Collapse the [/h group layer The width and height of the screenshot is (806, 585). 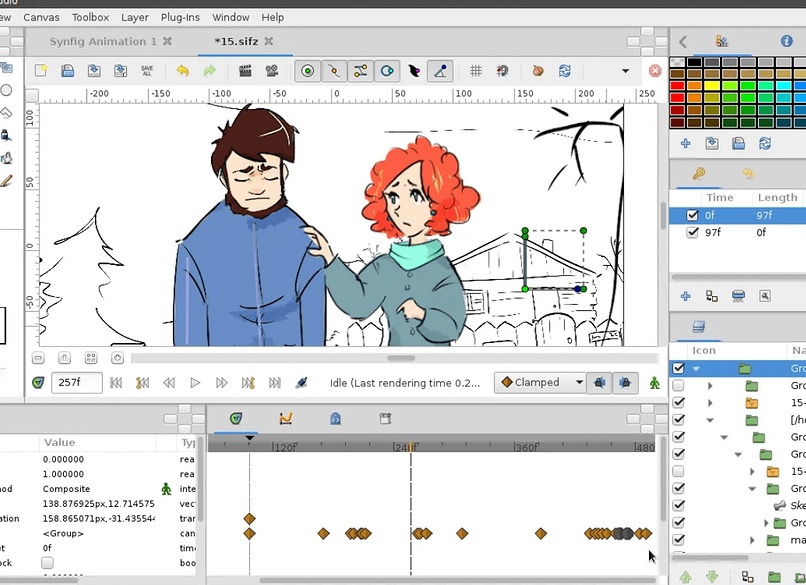click(710, 420)
